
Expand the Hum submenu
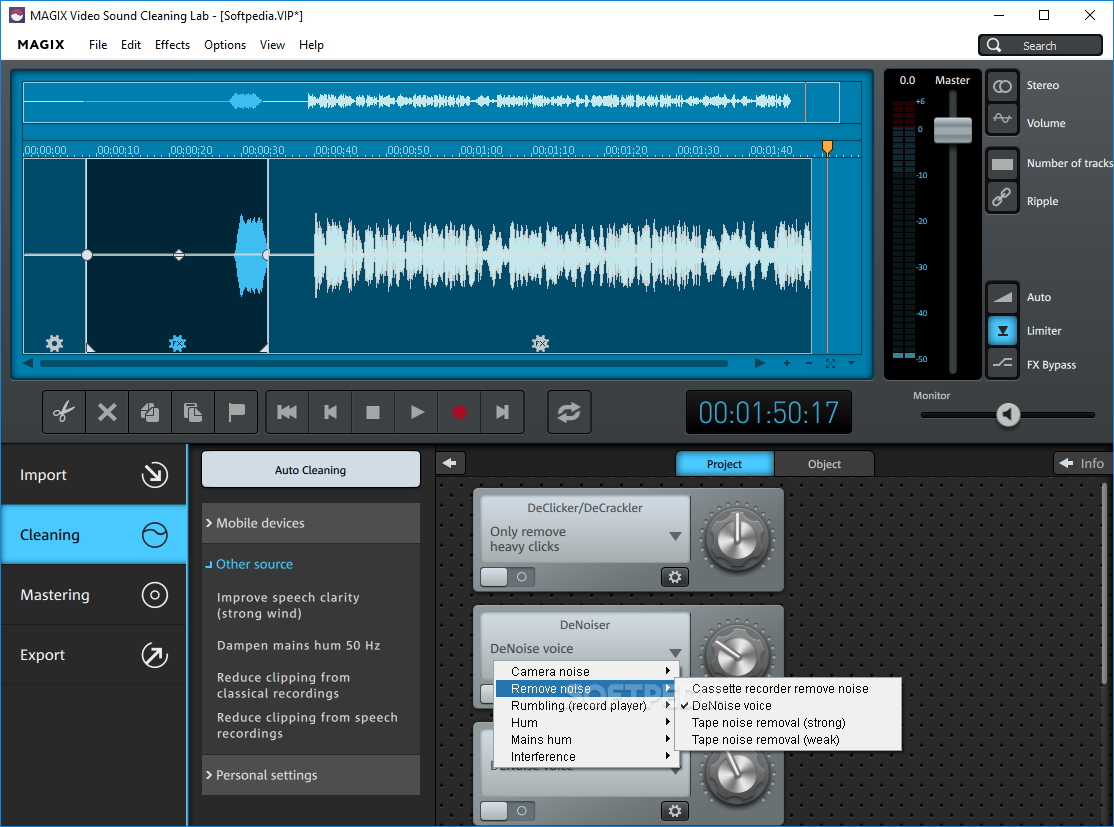tap(587, 723)
